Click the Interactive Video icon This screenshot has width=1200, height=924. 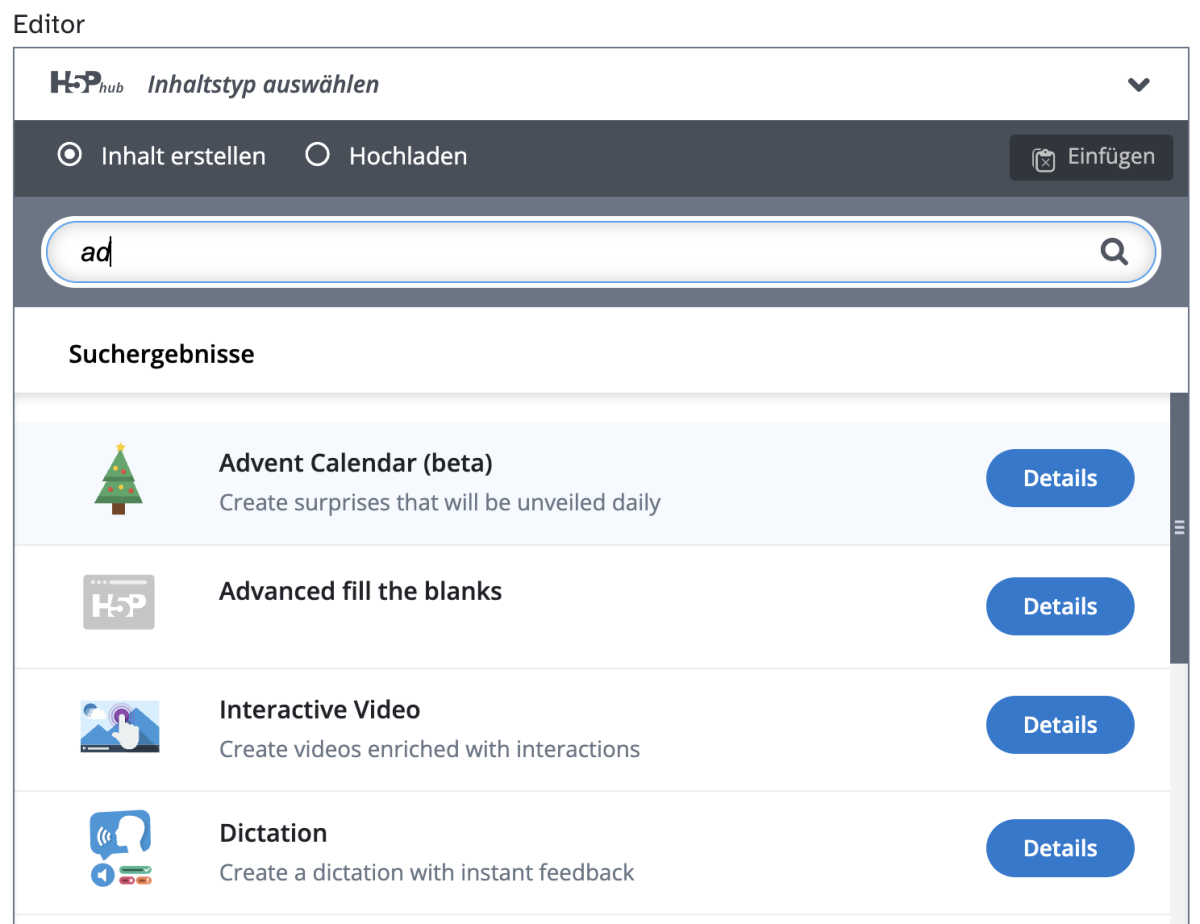pos(119,726)
